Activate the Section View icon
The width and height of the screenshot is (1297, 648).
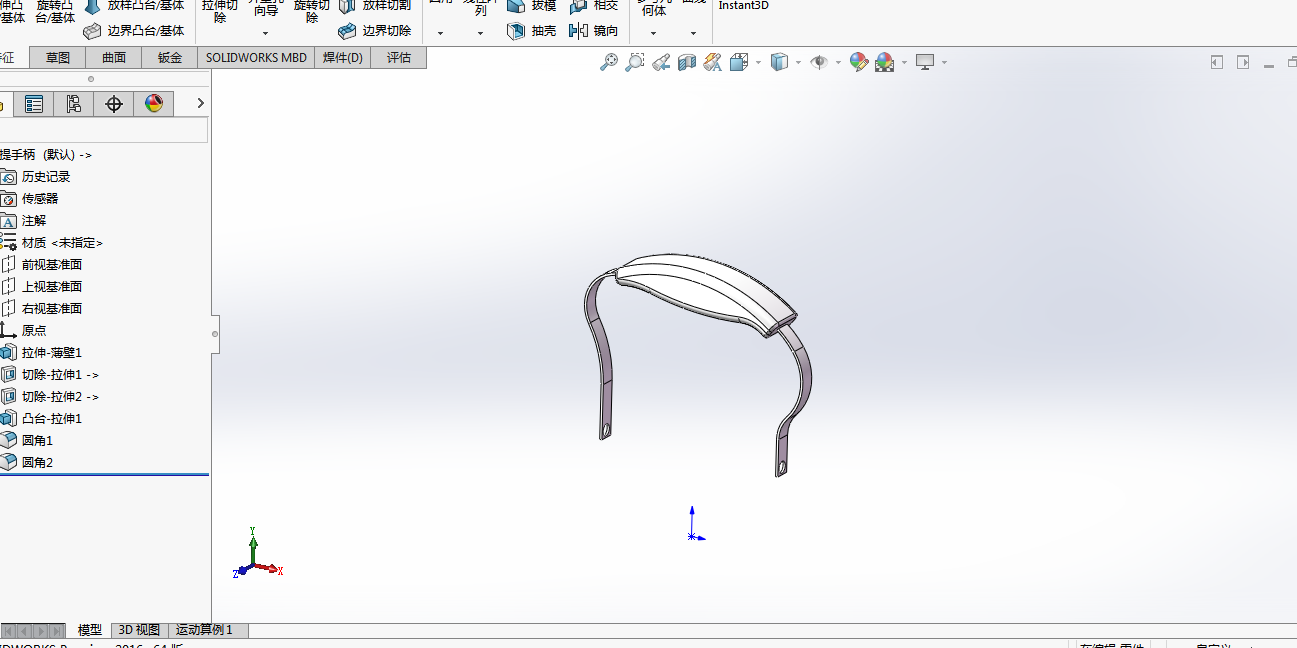pyautogui.click(x=686, y=62)
